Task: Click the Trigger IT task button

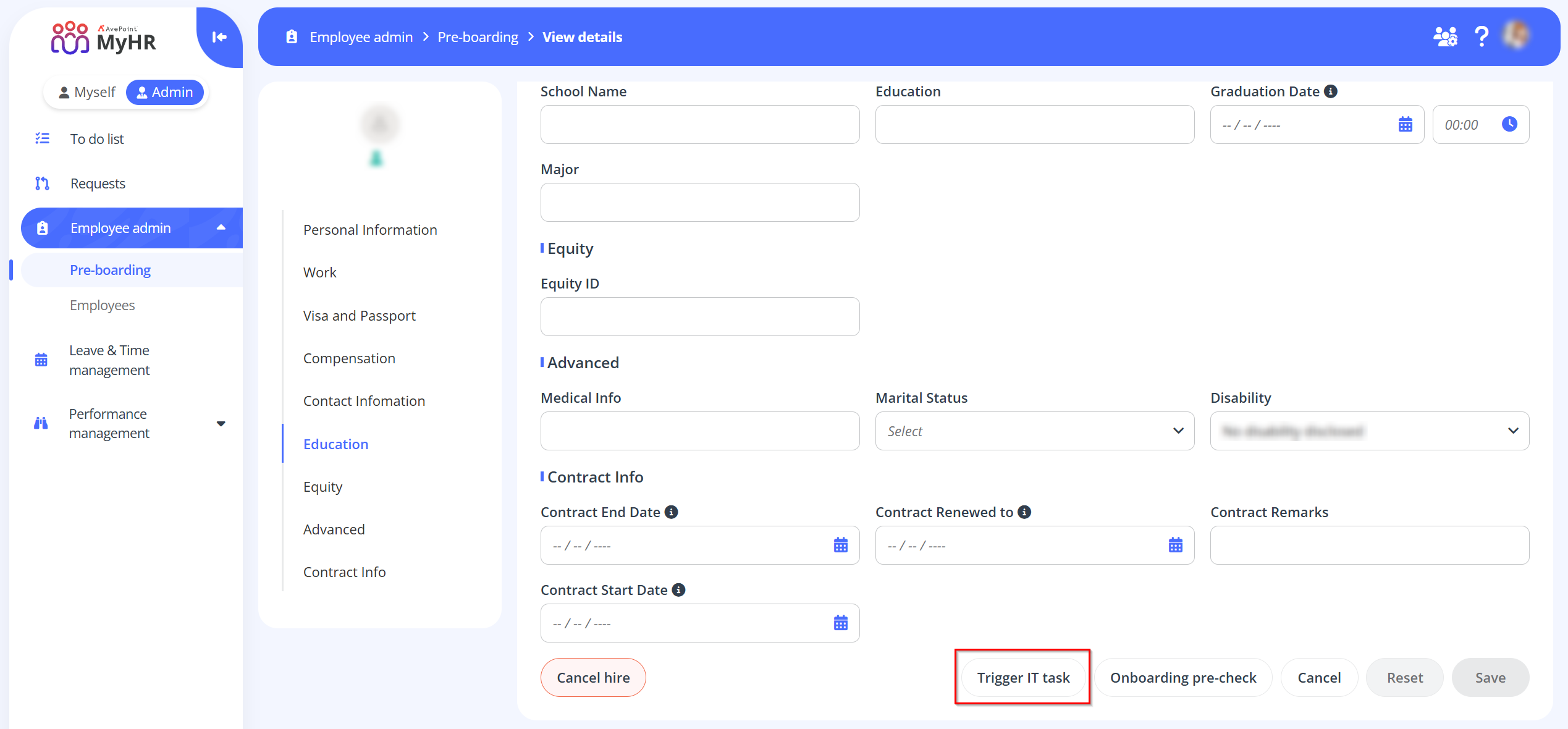Action: pos(1022,677)
